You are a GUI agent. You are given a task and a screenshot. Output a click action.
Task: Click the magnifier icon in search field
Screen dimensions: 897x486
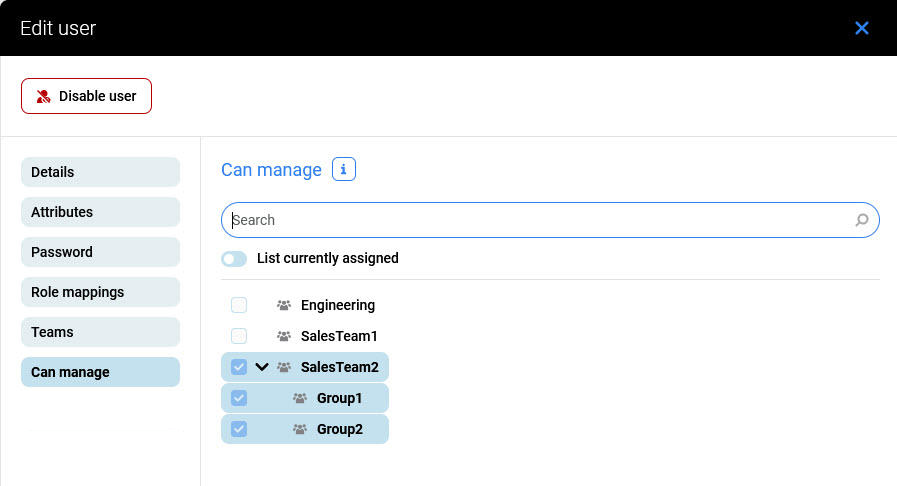point(861,220)
